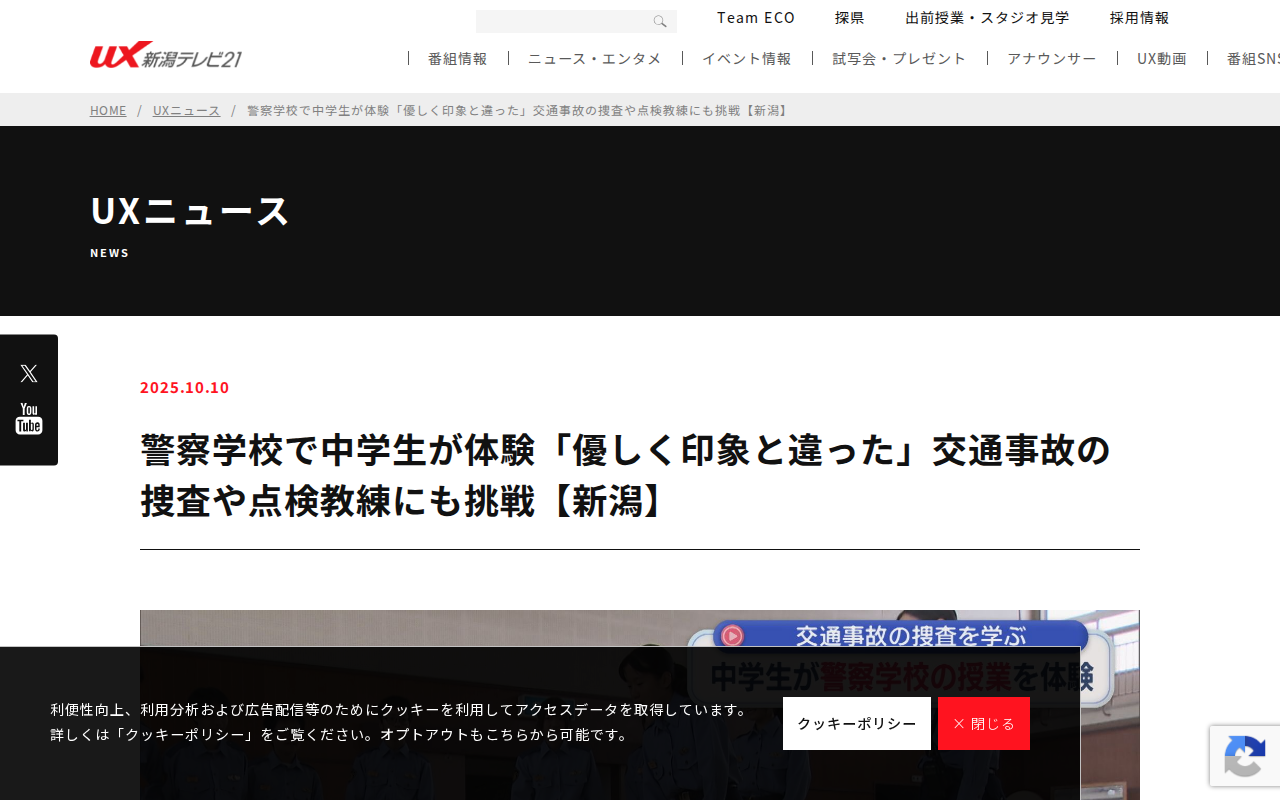
Task: Select 試写会・プレゼント menu item
Action: point(900,59)
